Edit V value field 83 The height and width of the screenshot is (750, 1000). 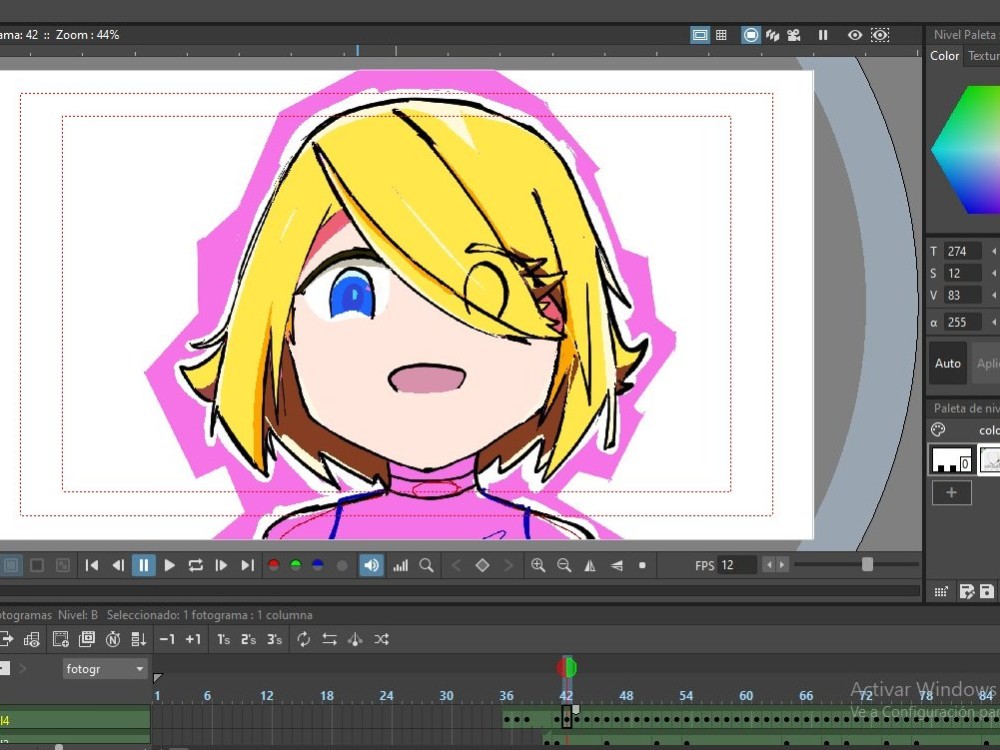962,295
